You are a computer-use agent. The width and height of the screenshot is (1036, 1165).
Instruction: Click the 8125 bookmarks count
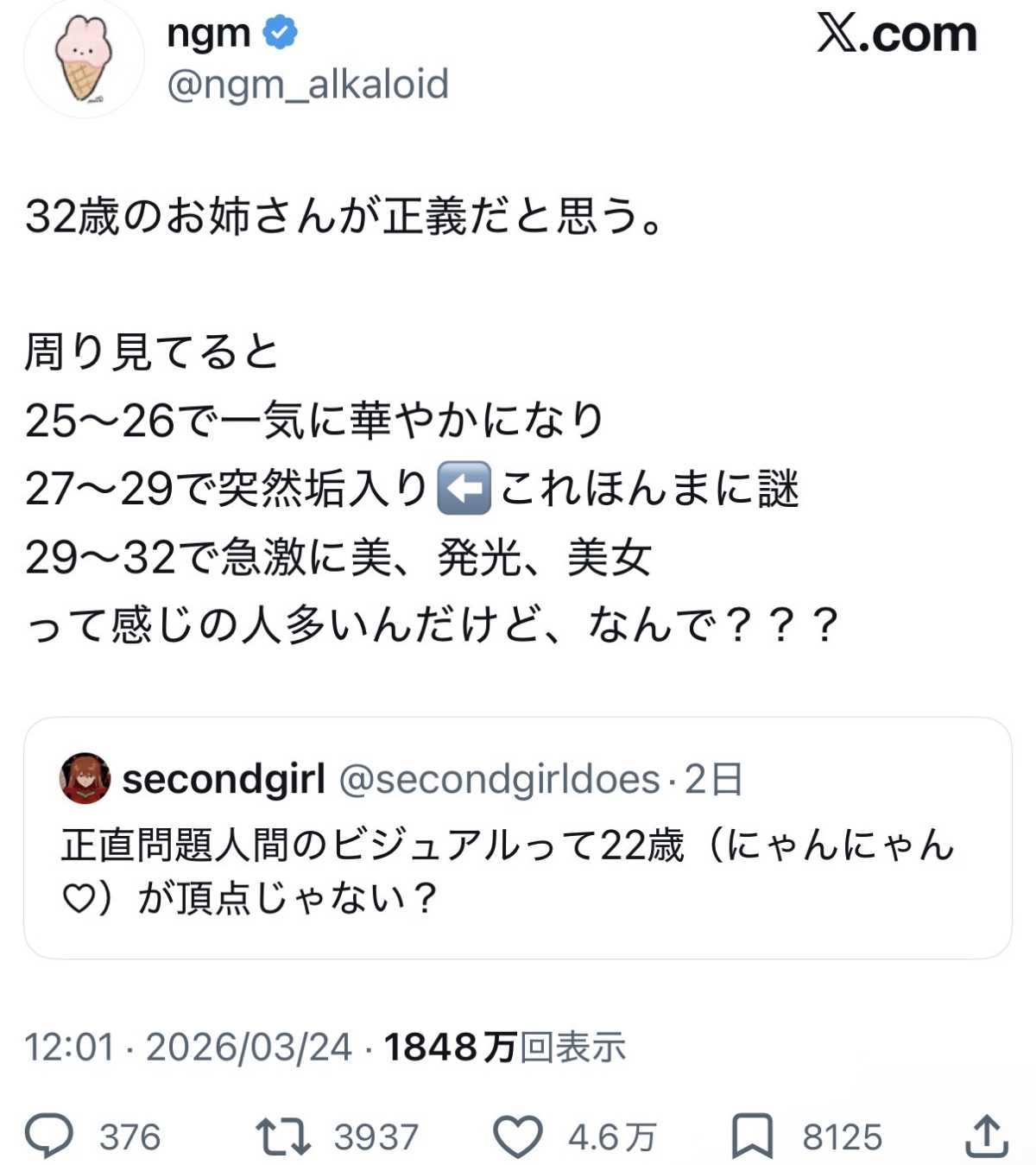[x=842, y=1137]
